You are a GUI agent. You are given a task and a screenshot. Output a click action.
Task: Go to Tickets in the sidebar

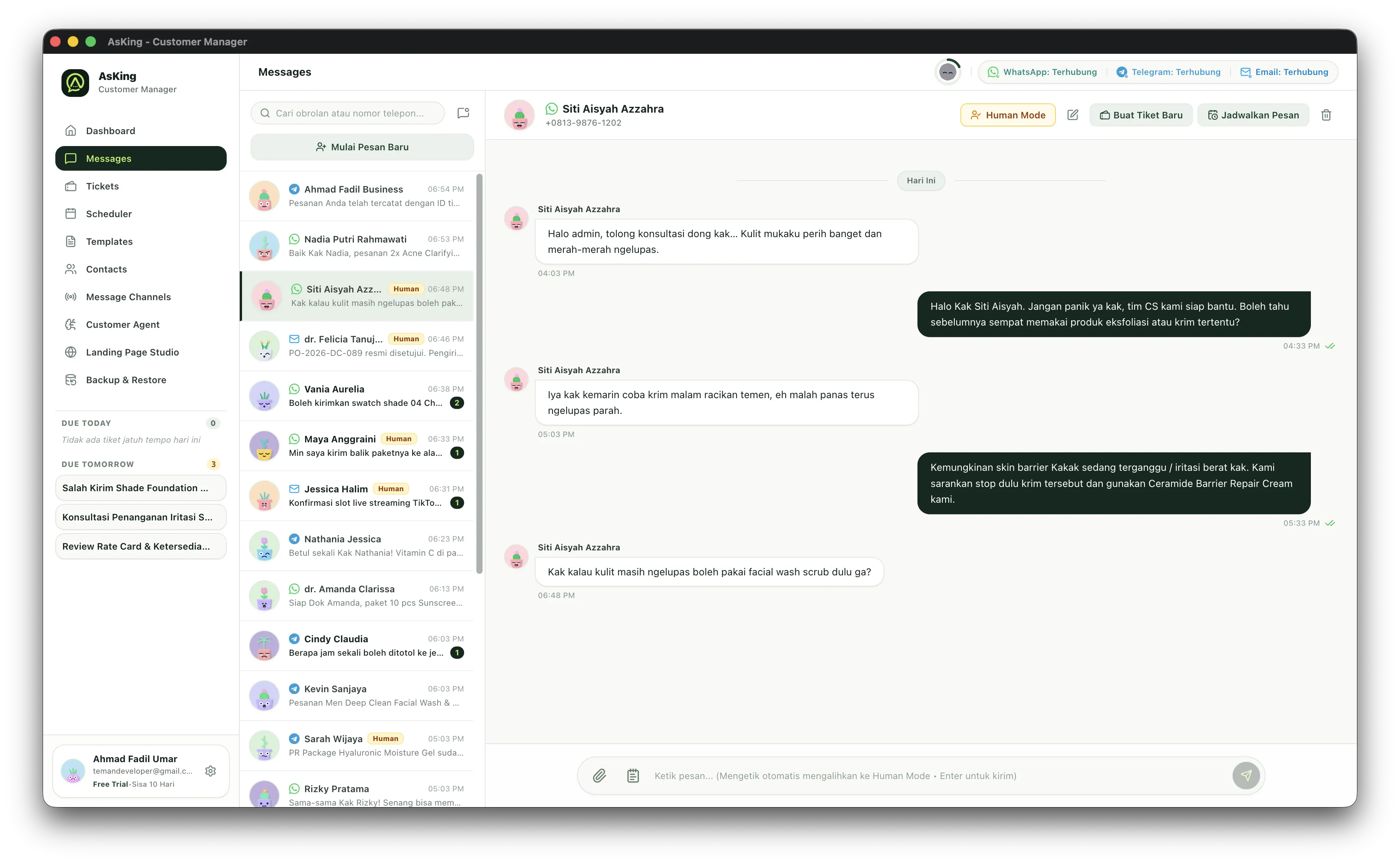(x=141, y=186)
